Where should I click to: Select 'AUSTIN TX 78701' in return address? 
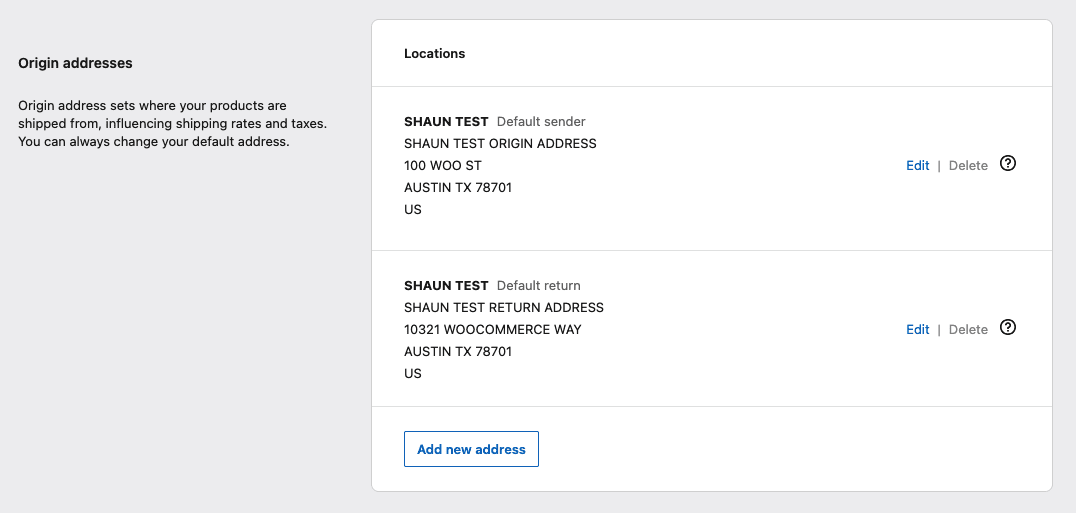[x=458, y=351]
